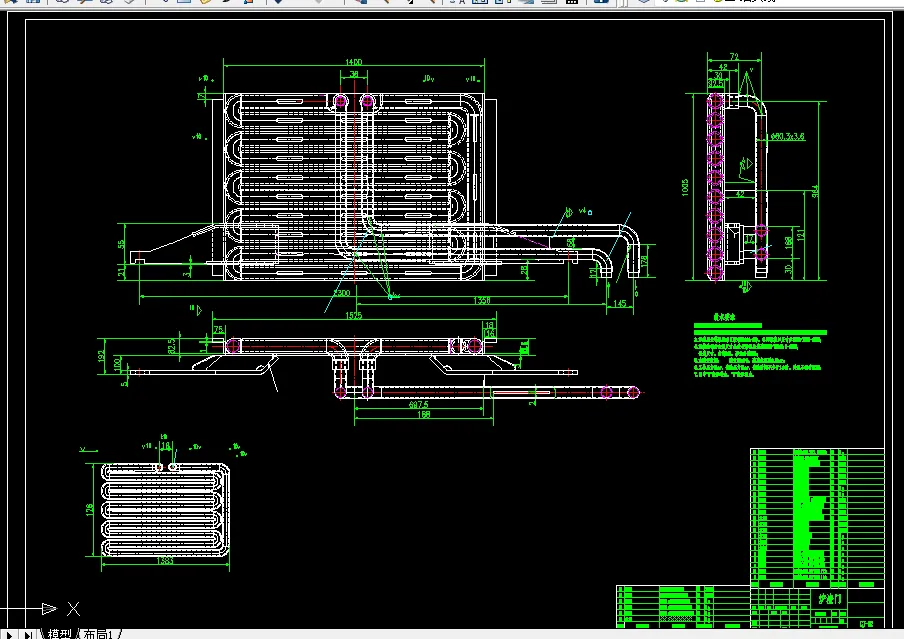Select the 72 dimension in side view
904x639 pixels.
pos(734,57)
